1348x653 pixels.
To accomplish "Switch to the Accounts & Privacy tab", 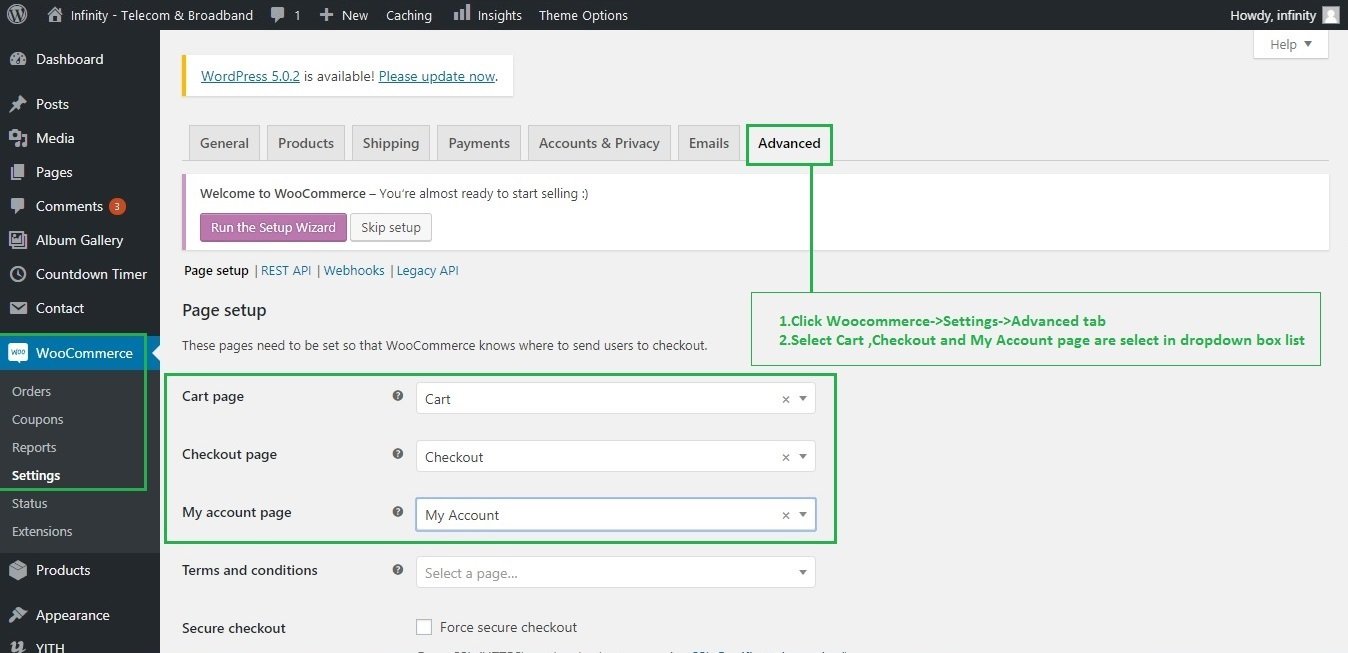I will point(599,143).
